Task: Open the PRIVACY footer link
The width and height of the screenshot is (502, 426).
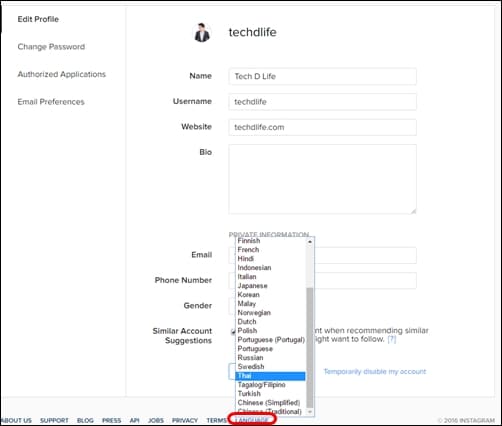Action: pyautogui.click(x=185, y=420)
